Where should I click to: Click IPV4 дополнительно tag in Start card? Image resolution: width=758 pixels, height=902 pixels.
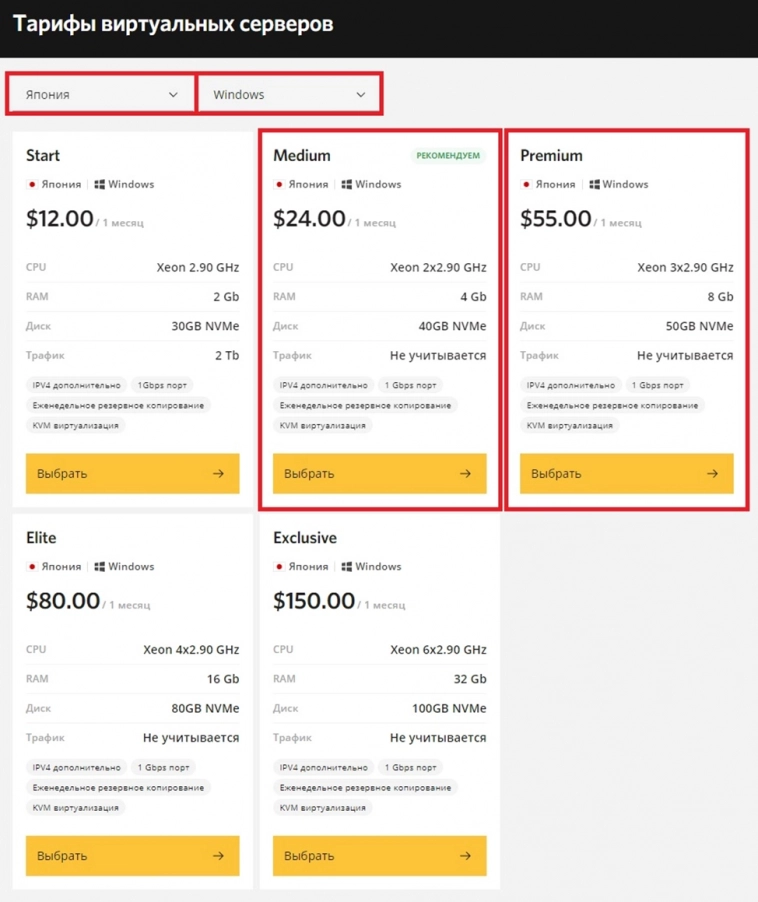tap(75, 385)
